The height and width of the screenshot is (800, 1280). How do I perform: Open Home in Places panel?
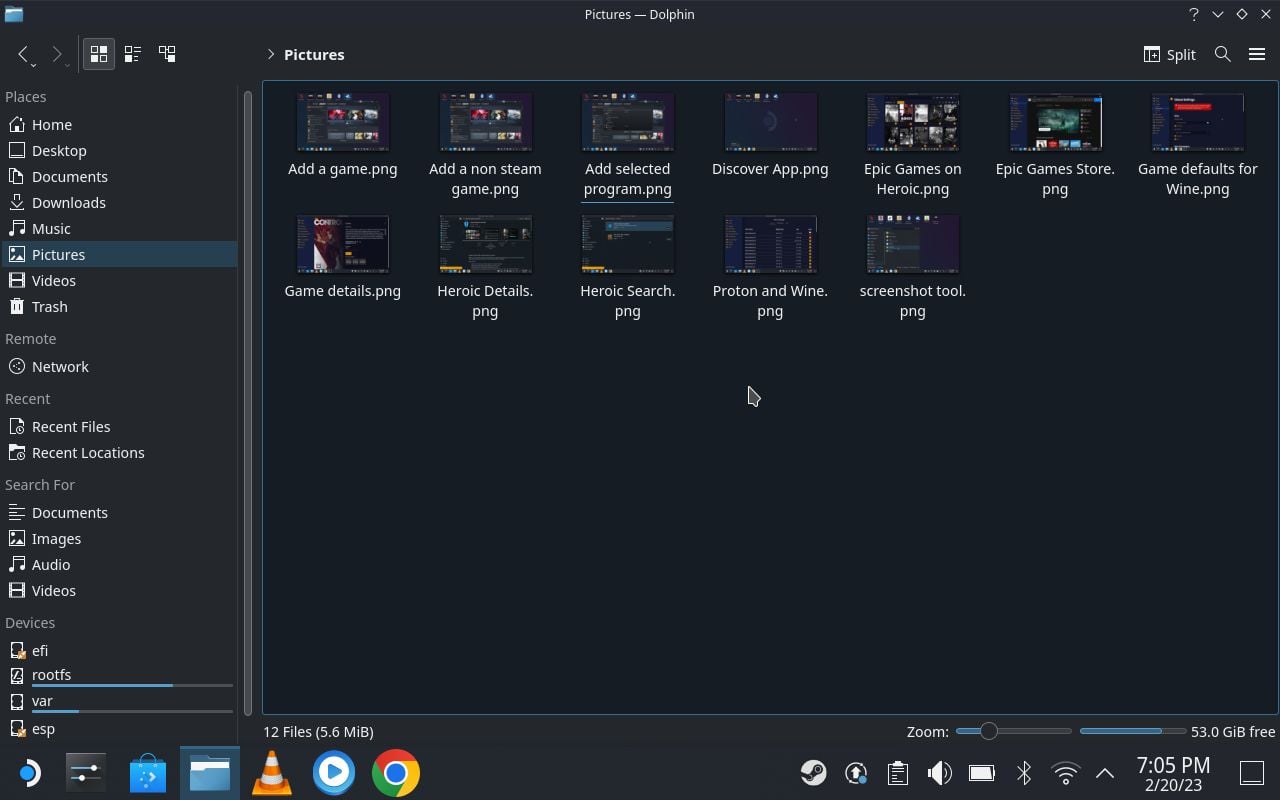[x=119, y=125]
